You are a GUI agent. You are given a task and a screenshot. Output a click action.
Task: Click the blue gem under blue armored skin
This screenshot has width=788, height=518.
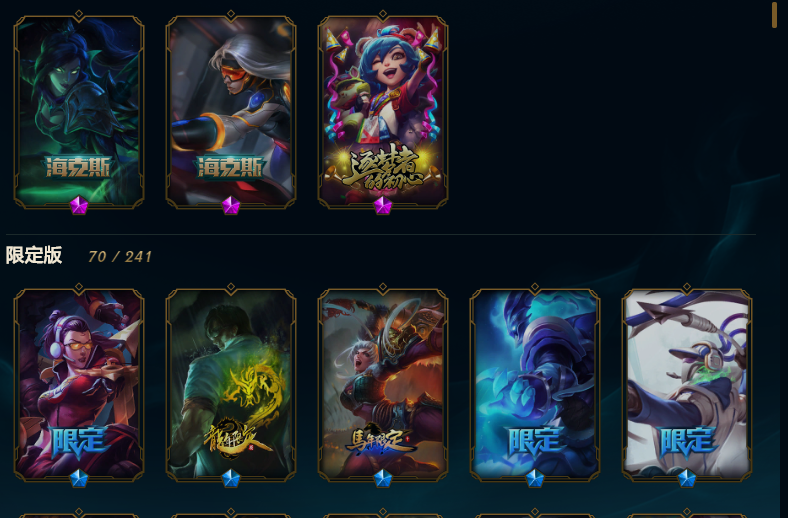point(535,478)
